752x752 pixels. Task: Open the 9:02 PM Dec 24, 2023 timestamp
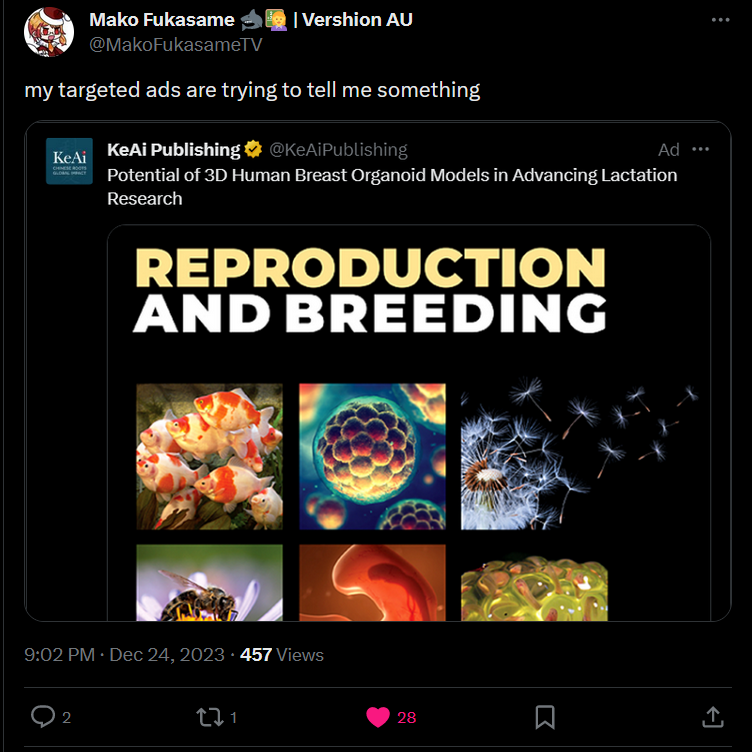click(x=127, y=655)
